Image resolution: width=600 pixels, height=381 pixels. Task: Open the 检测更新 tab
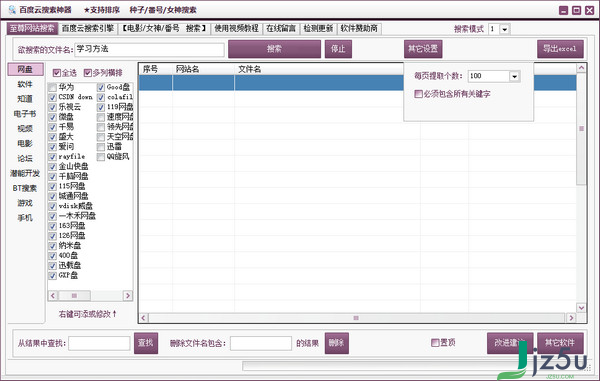point(318,28)
